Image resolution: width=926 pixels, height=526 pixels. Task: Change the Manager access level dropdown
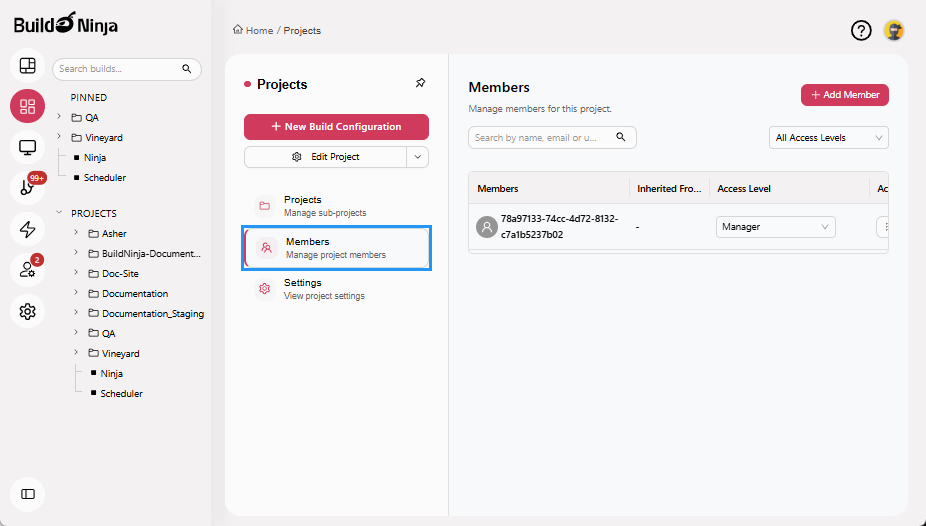(x=775, y=227)
